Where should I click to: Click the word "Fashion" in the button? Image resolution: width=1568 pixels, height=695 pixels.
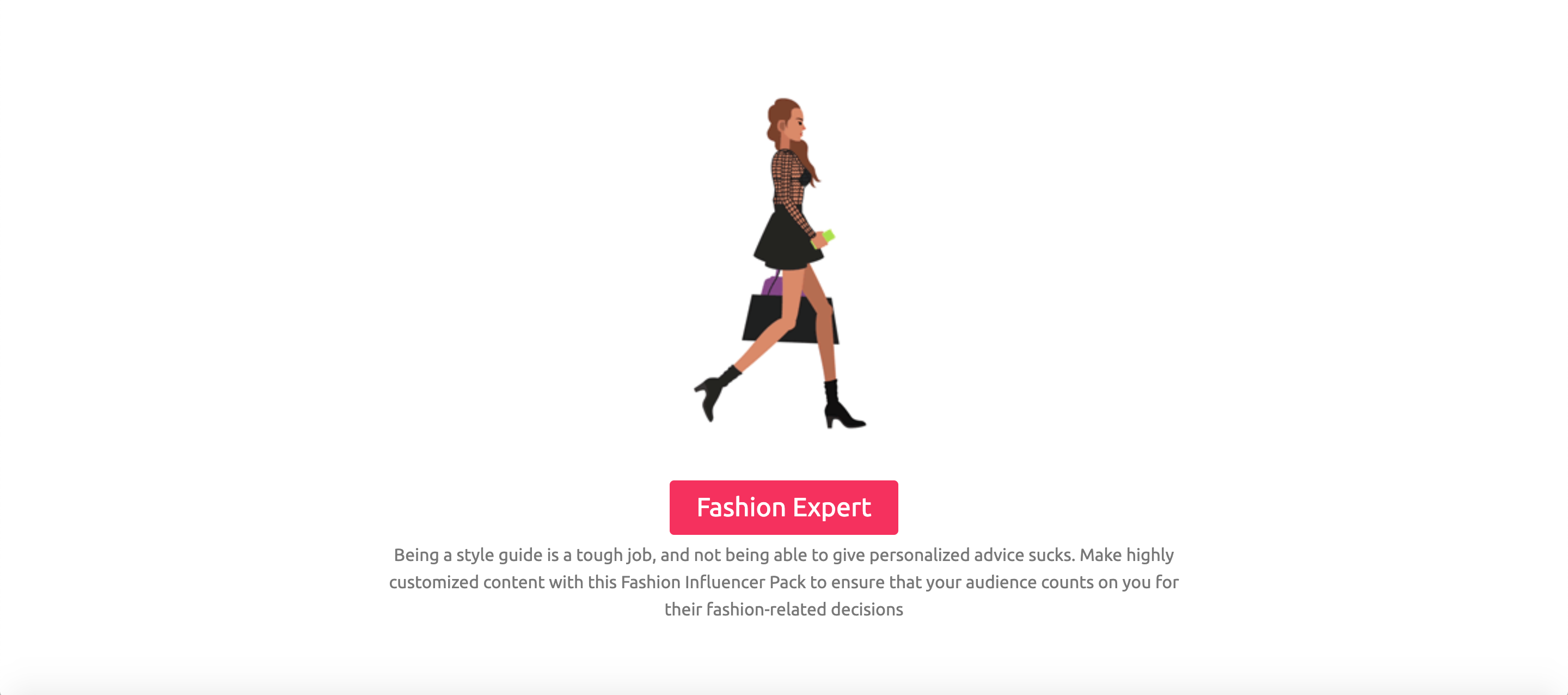pyautogui.click(x=741, y=508)
